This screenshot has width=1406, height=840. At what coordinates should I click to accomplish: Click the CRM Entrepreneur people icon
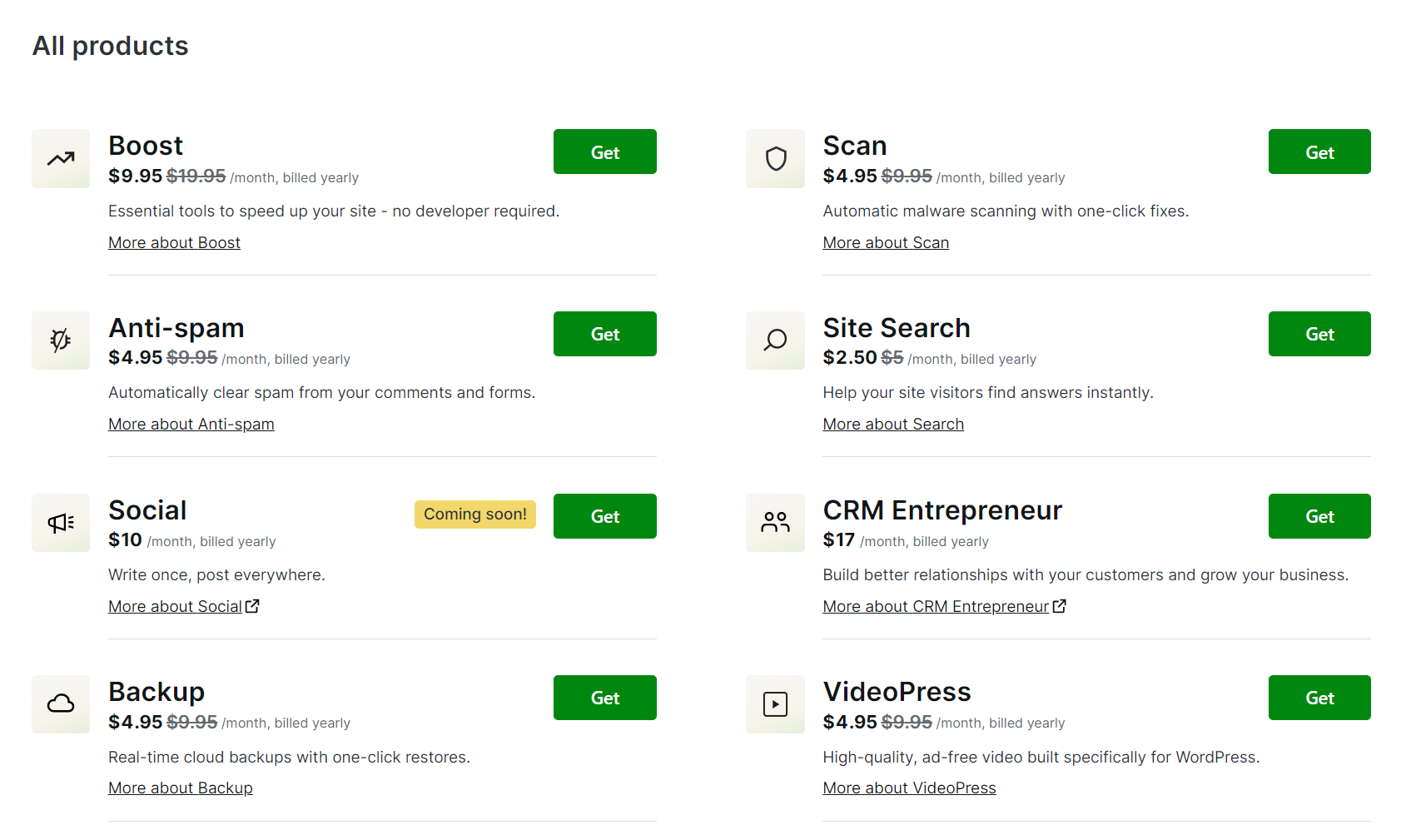pos(775,522)
